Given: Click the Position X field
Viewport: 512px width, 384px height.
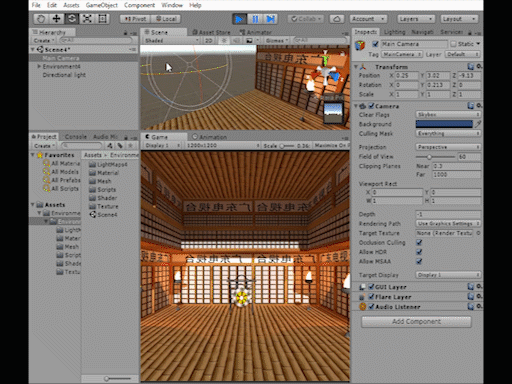Looking at the screenshot, I should click(406, 76).
